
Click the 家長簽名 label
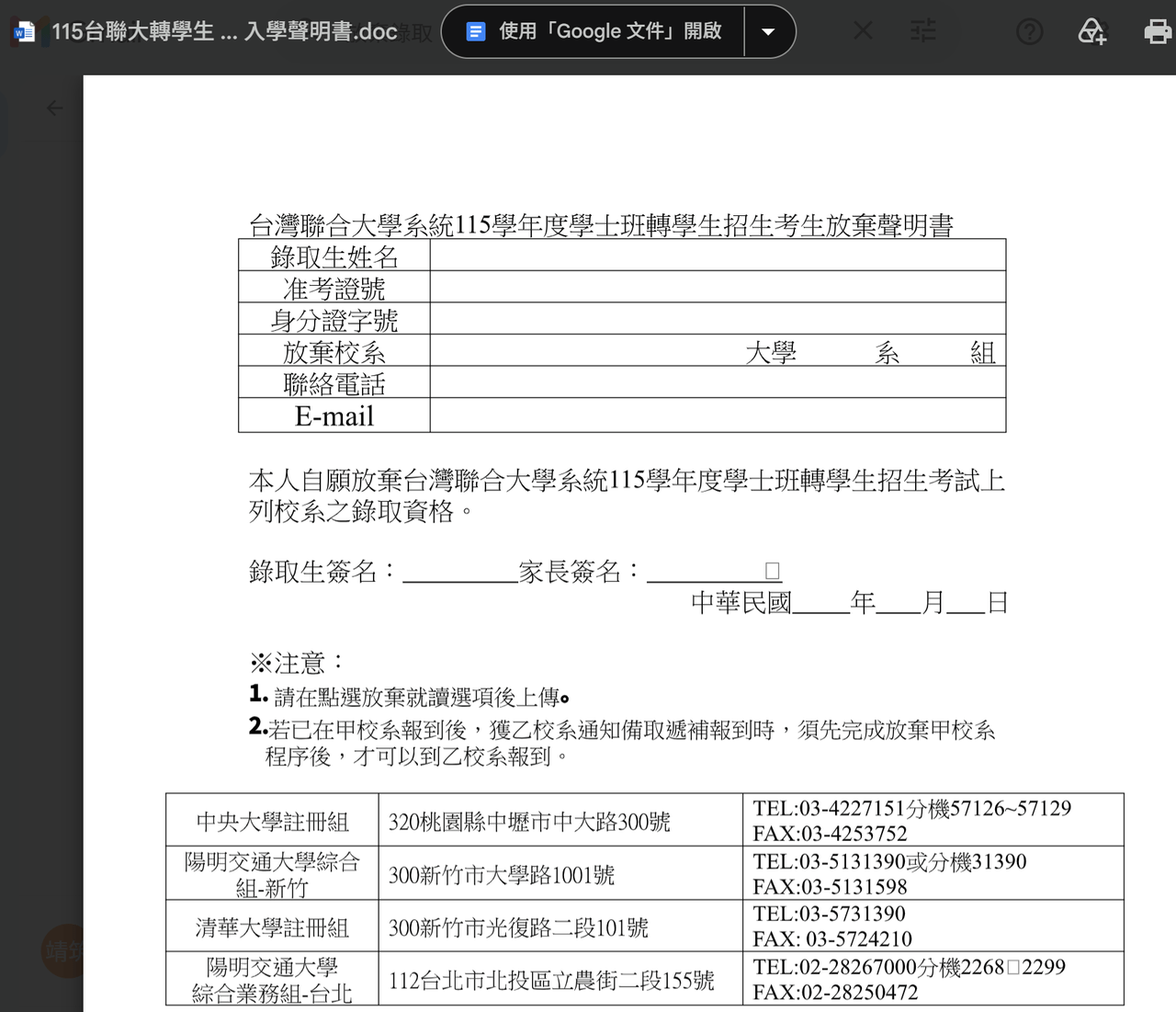[580, 572]
